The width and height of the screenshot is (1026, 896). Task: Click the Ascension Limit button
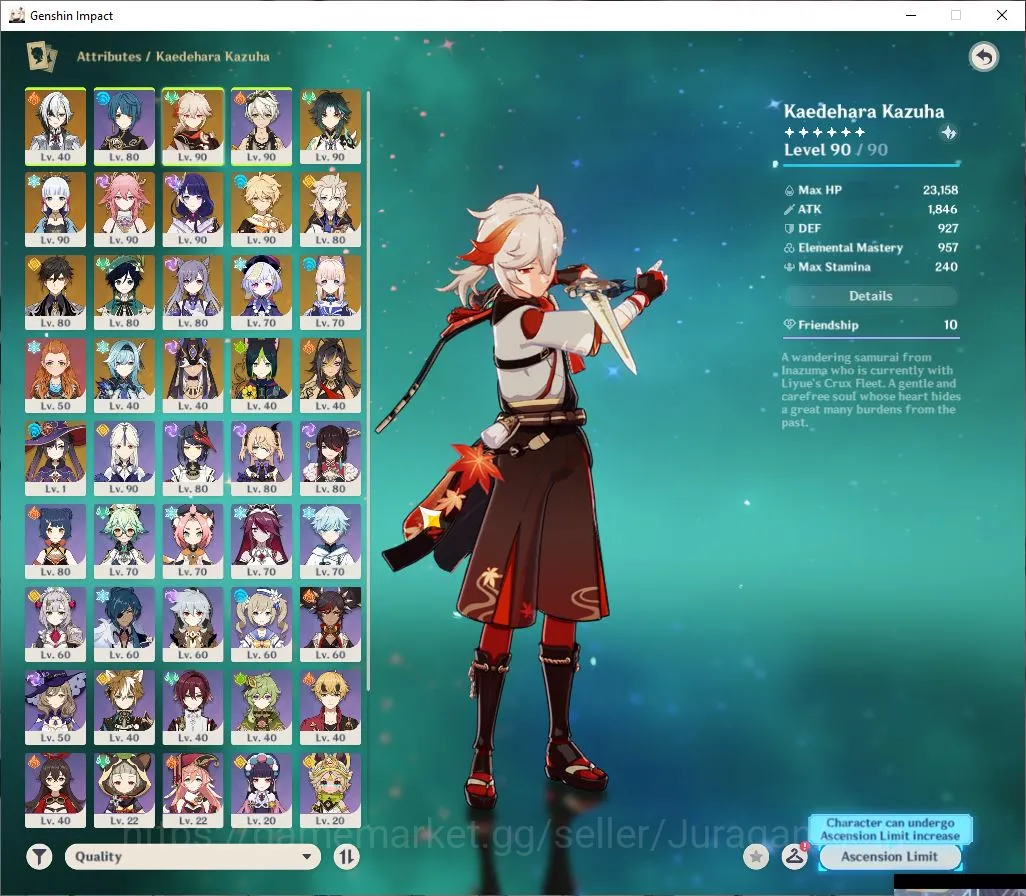point(889,856)
